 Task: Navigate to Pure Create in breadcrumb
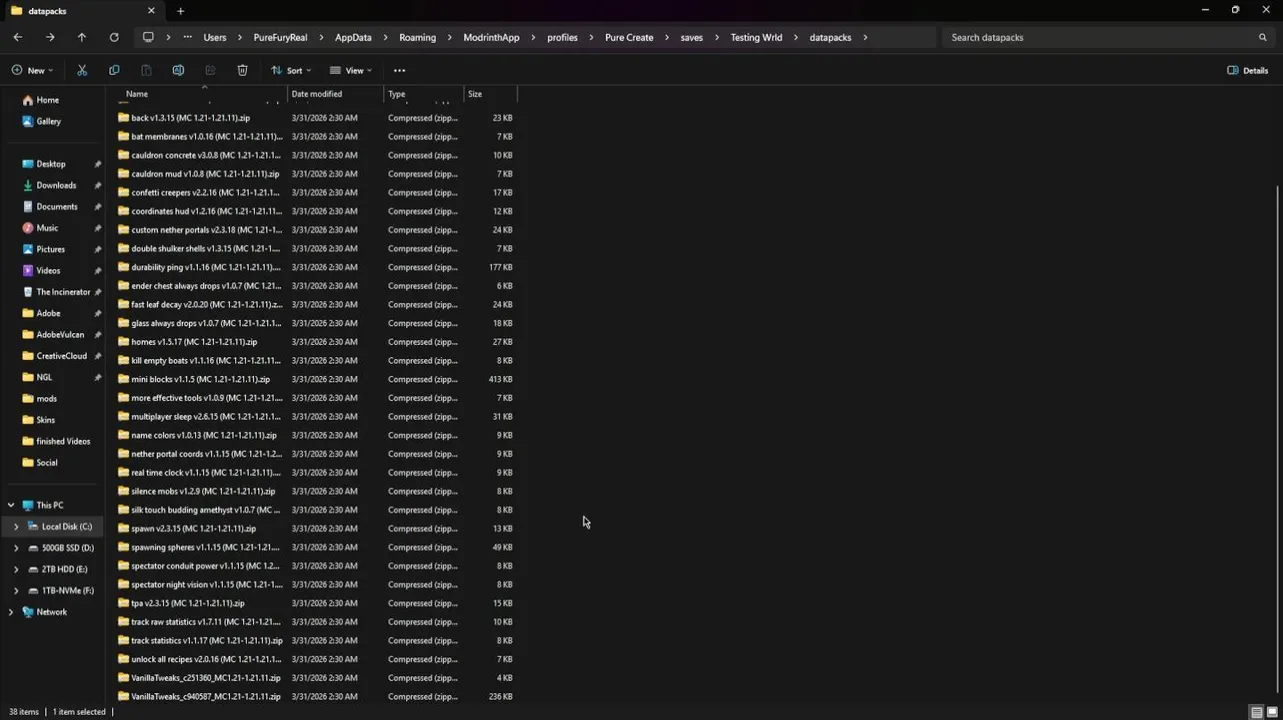coord(629,37)
